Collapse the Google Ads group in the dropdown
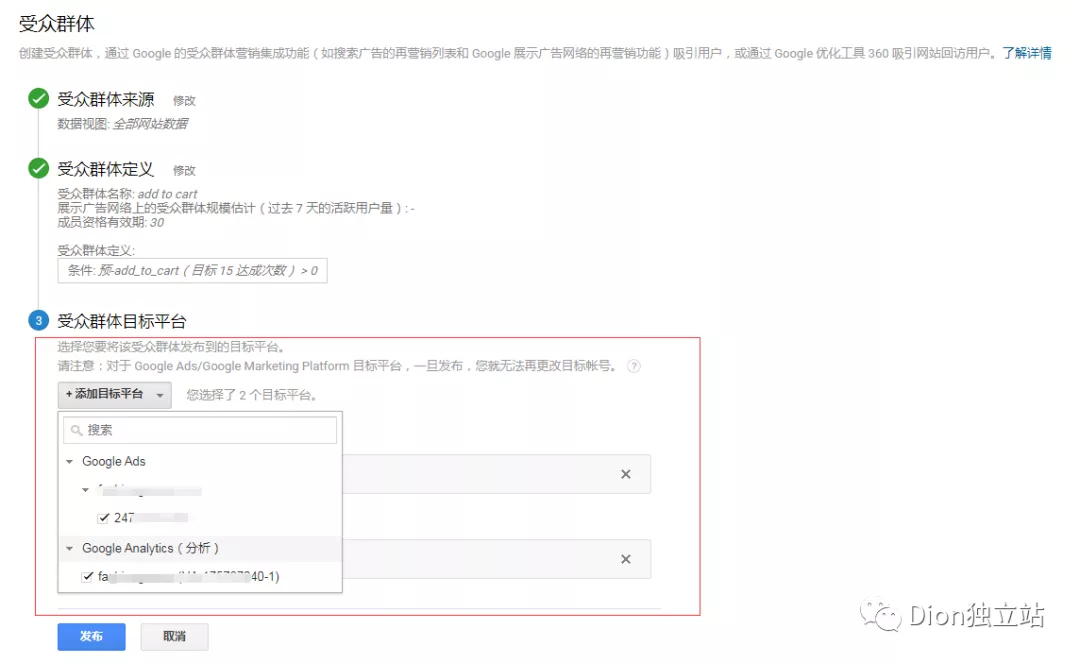 click(x=69, y=461)
